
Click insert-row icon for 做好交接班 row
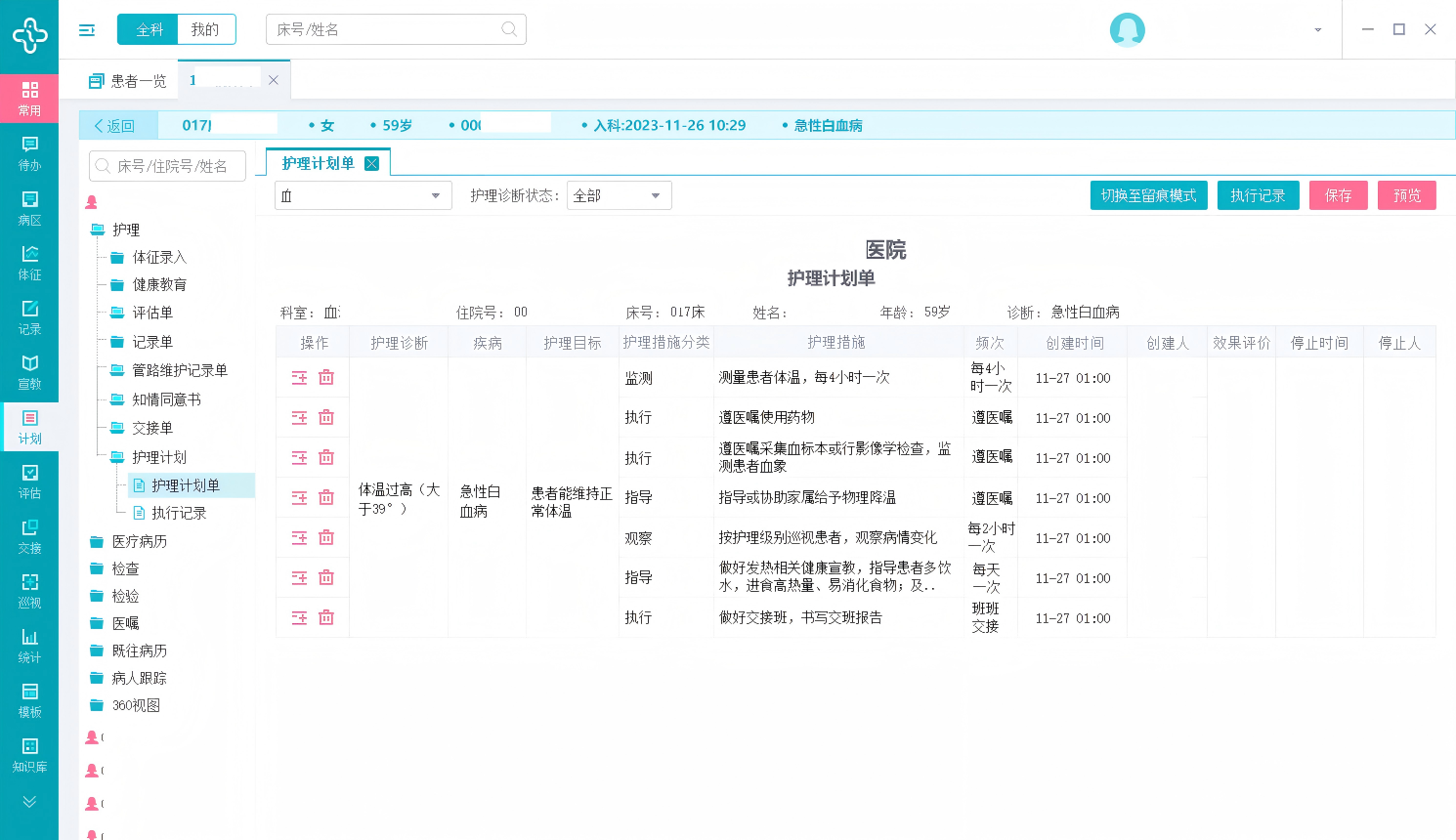[x=299, y=618]
